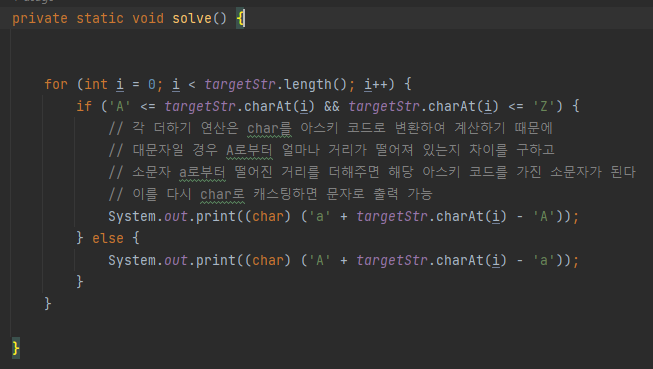Click the closing brace of the else block
The width and height of the screenshot is (653, 369).
coord(80,282)
